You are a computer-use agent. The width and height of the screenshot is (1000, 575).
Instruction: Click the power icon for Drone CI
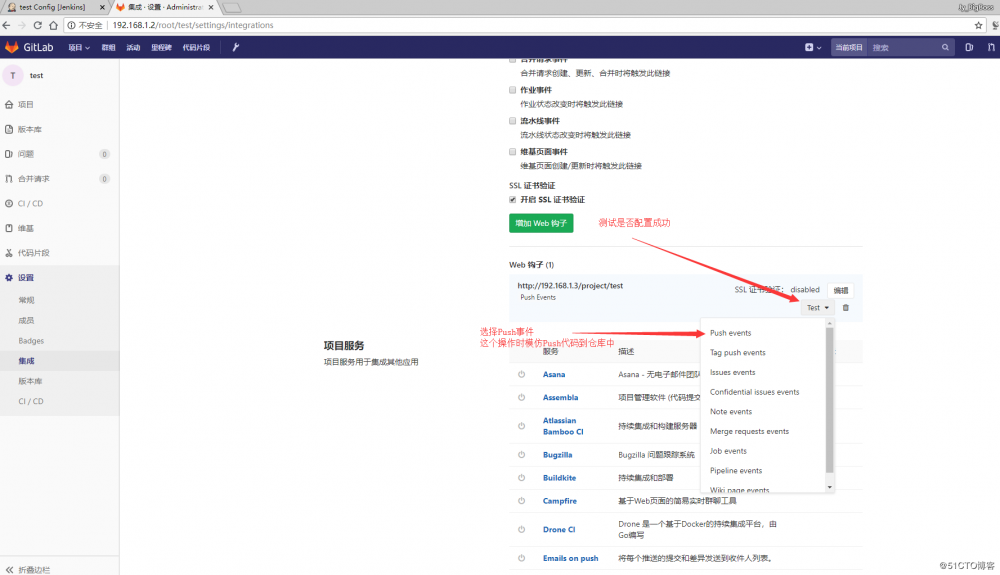(x=522, y=529)
